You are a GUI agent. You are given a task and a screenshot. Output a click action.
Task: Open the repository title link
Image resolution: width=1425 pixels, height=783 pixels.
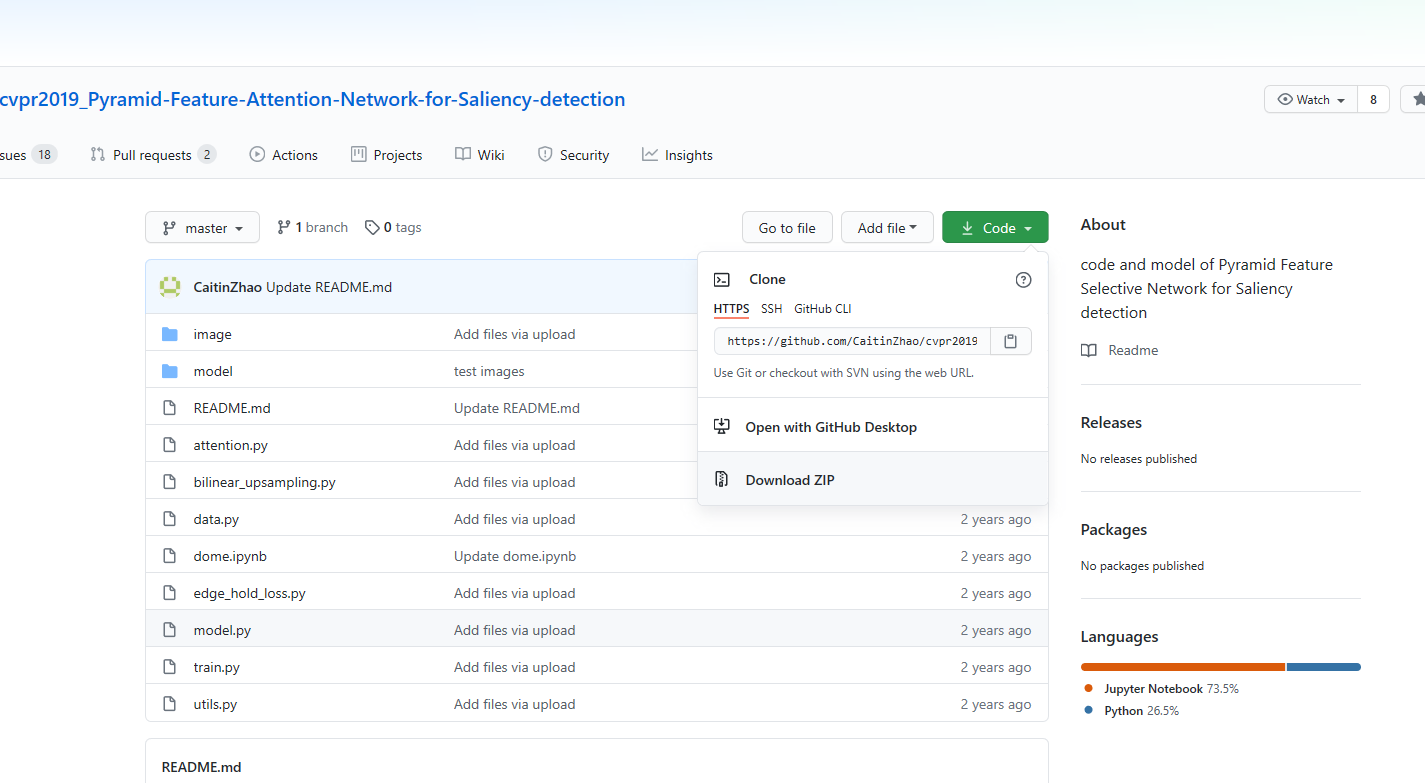[313, 99]
